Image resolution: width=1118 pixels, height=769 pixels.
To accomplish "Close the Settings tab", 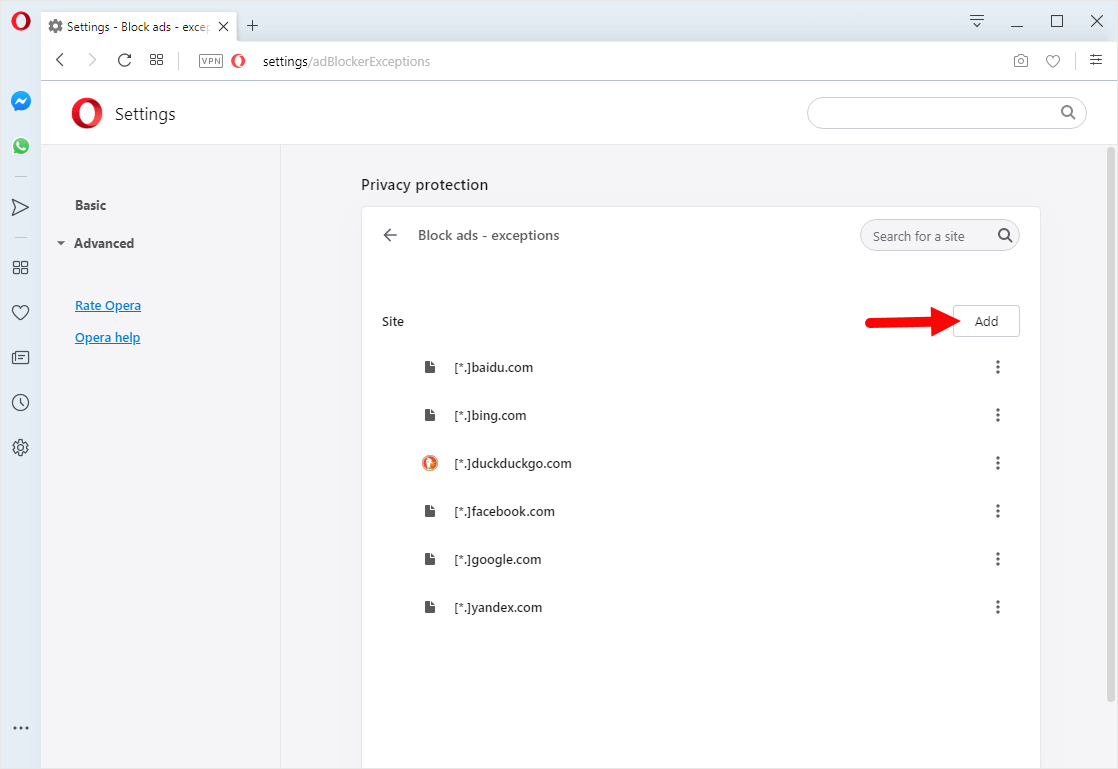I will coord(223,26).
